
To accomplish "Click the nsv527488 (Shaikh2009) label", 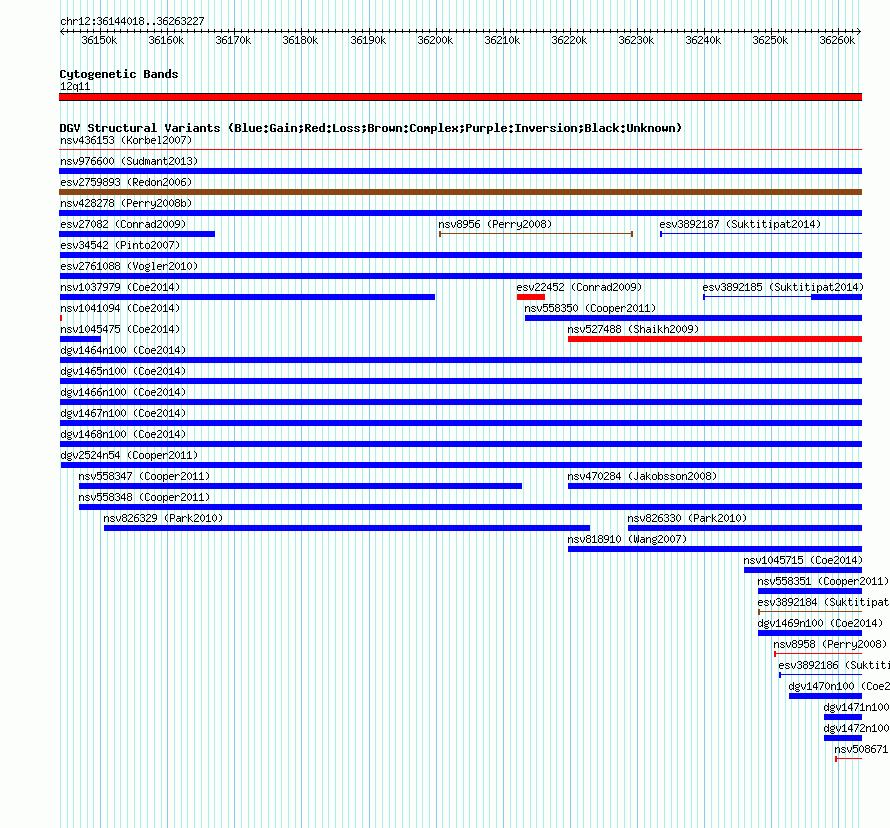I will pyautogui.click(x=633, y=329).
